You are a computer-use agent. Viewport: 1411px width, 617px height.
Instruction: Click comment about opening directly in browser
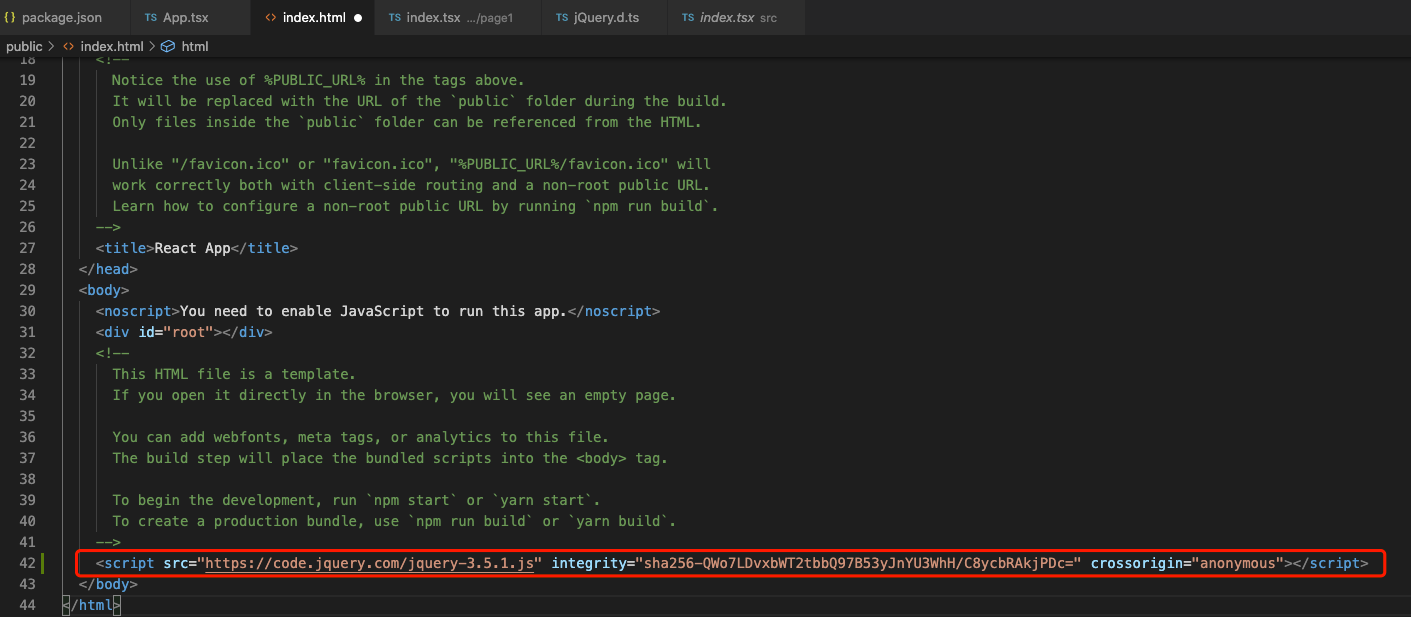394,395
